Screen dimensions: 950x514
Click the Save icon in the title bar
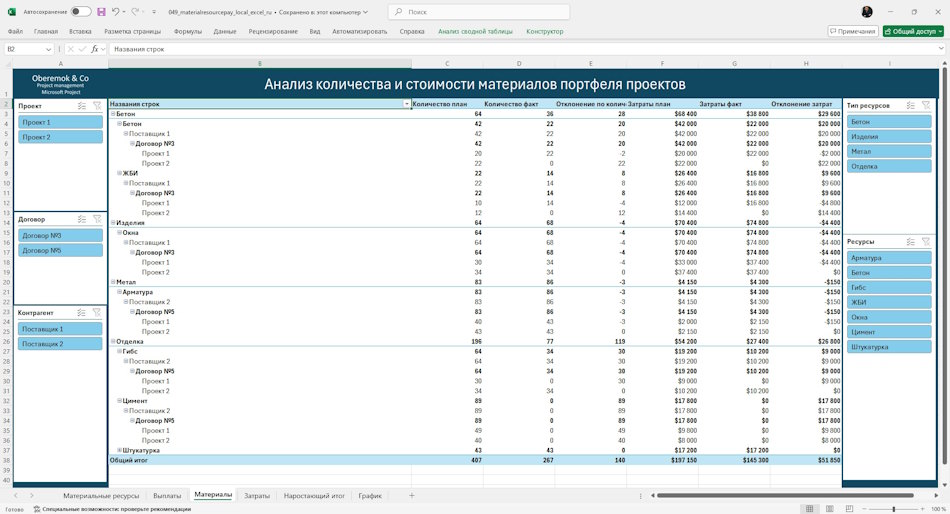tap(101, 12)
